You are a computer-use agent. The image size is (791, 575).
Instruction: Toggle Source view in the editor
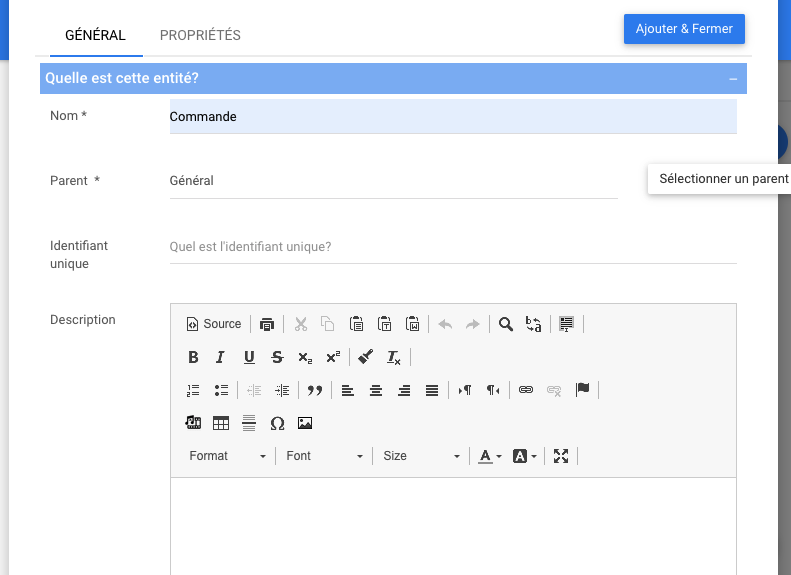tap(214, 324)
